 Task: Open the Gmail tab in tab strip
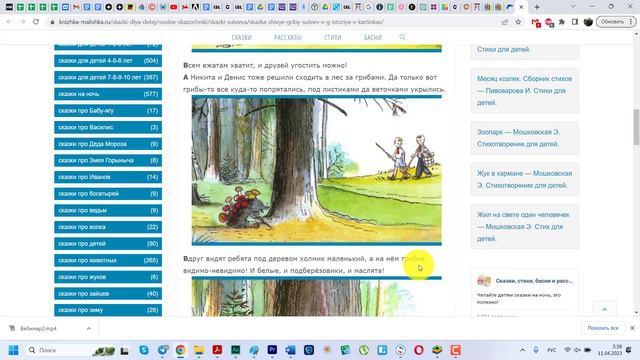point(76,7)
